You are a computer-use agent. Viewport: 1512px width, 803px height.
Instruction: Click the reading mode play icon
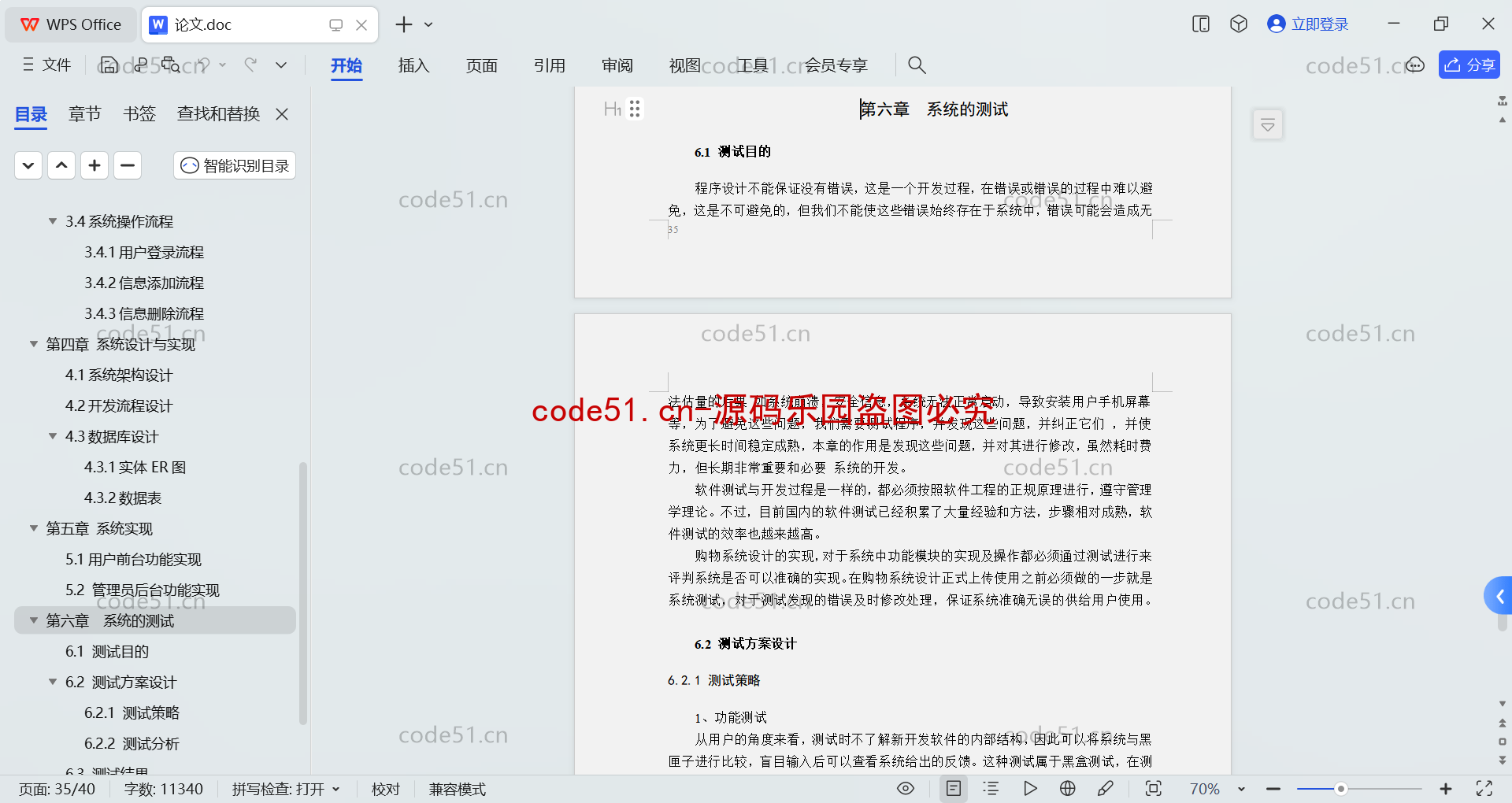[1030, 788]
